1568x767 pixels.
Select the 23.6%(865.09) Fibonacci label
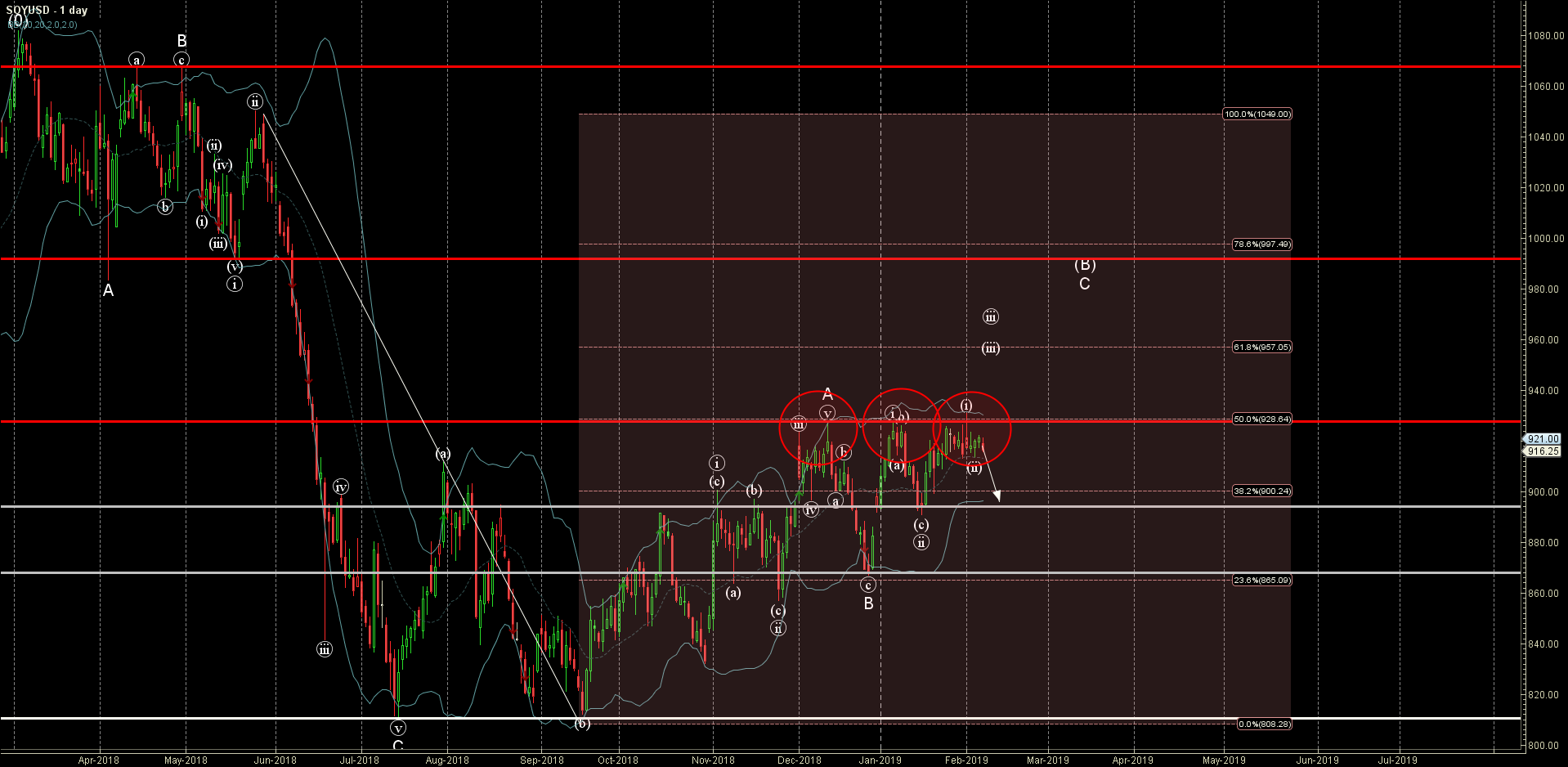click(x=1261, y=580)
